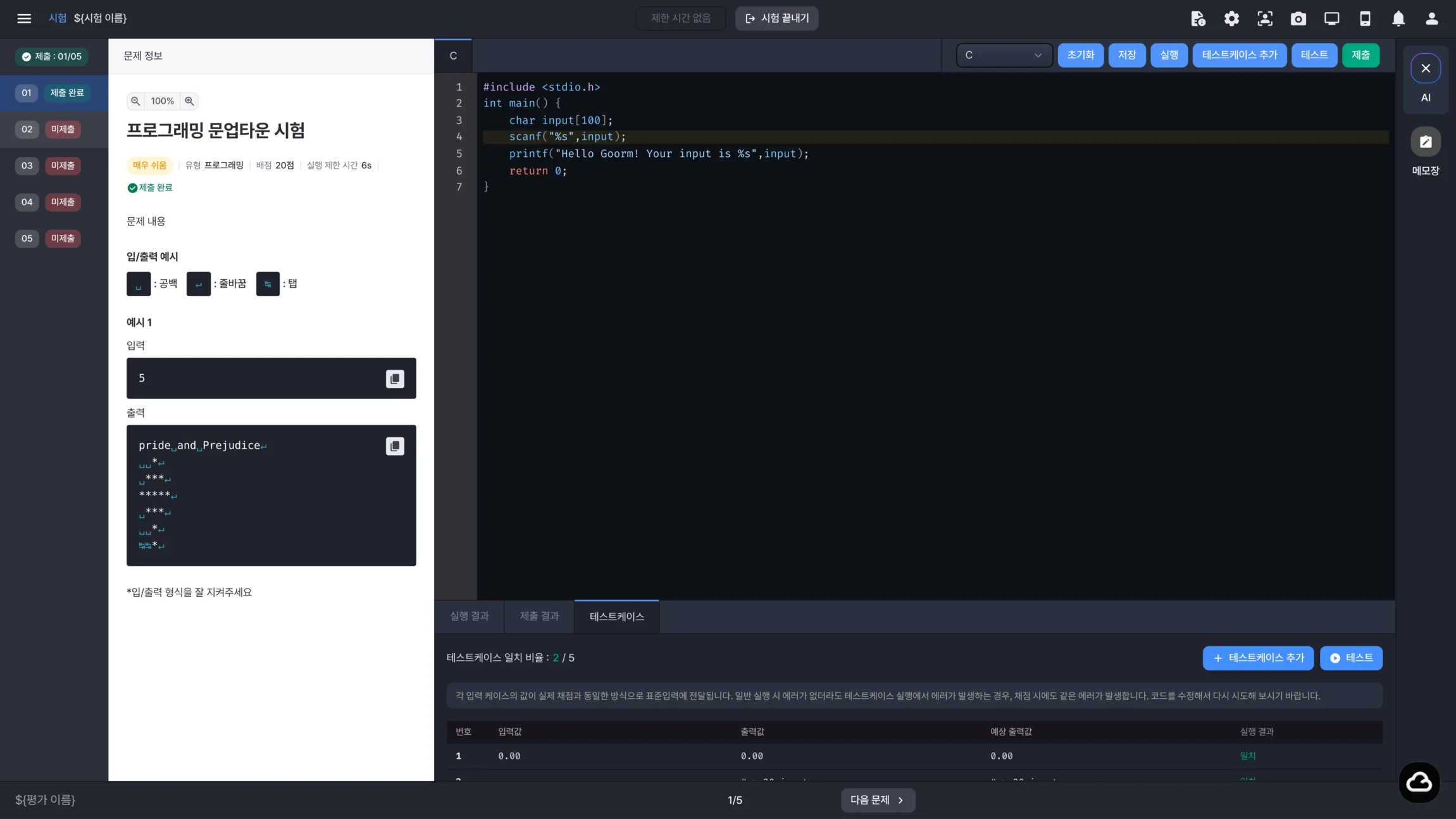Copy the example output block
This screenshot has height=819, width=1456.
(x=395, y=446)
